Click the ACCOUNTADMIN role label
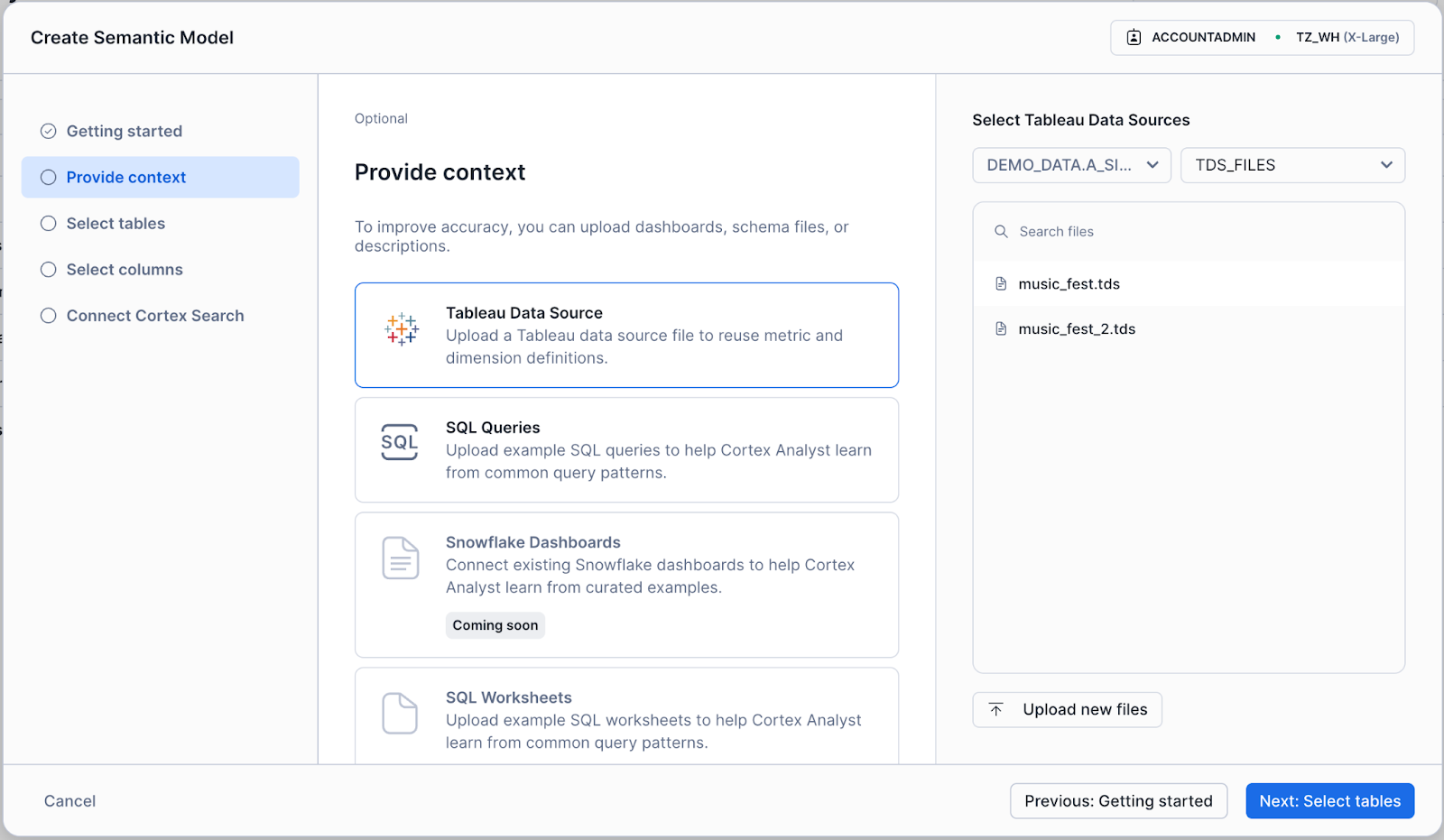The image size is (1444, 840). point(1203,38)
